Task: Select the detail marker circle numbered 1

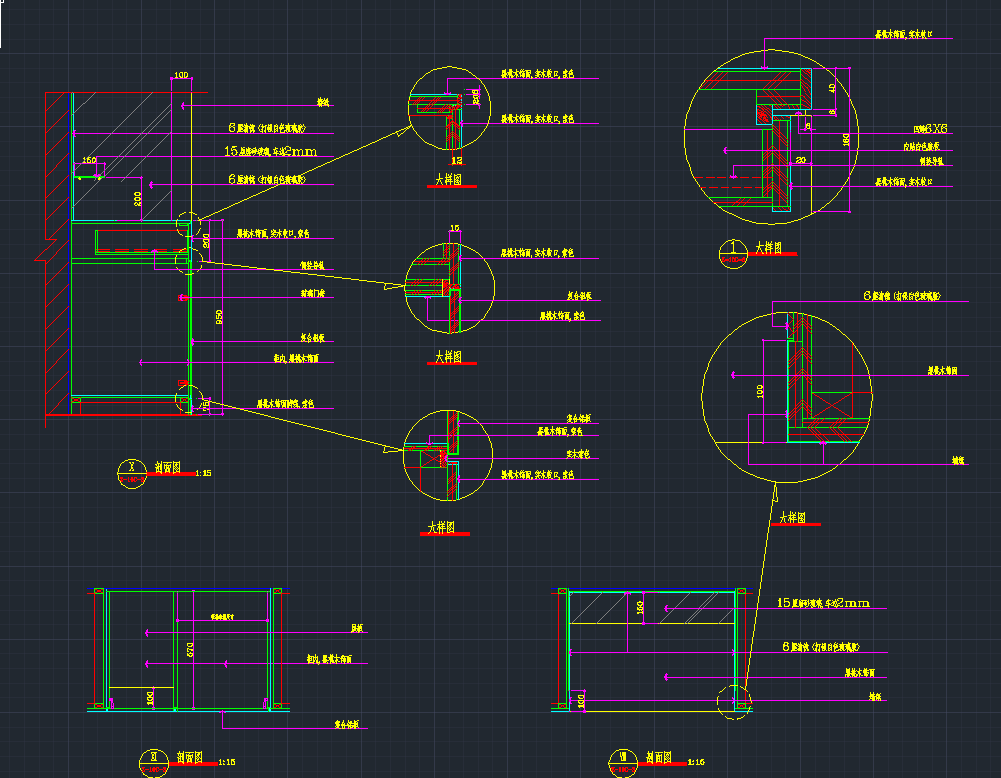Action: (734, 251)
